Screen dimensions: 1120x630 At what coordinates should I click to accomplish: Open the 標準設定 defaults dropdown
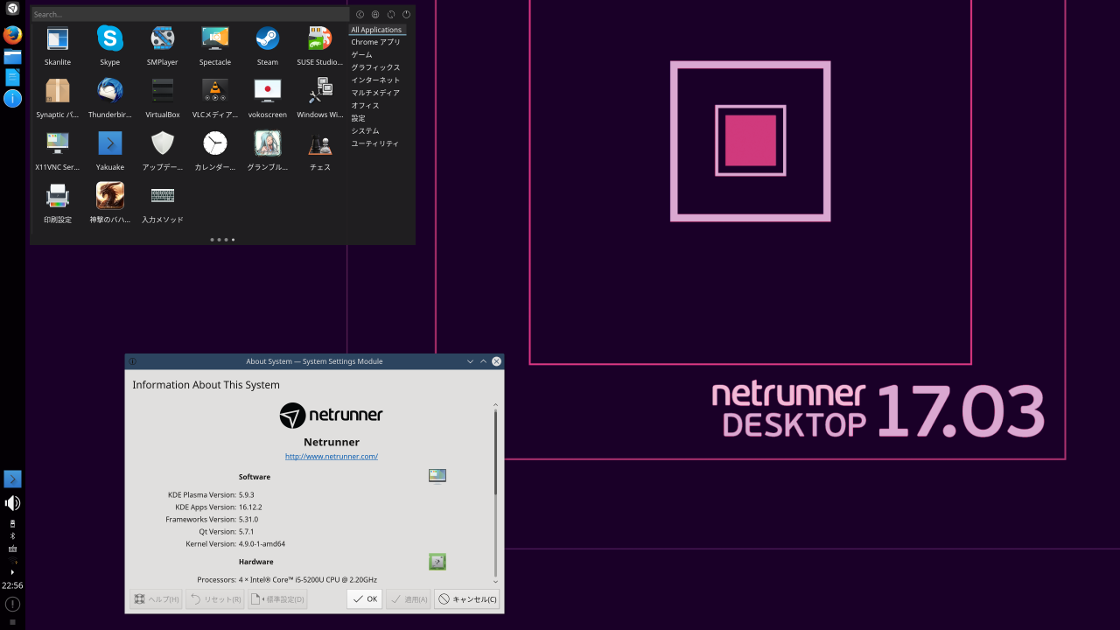[277, 598]
